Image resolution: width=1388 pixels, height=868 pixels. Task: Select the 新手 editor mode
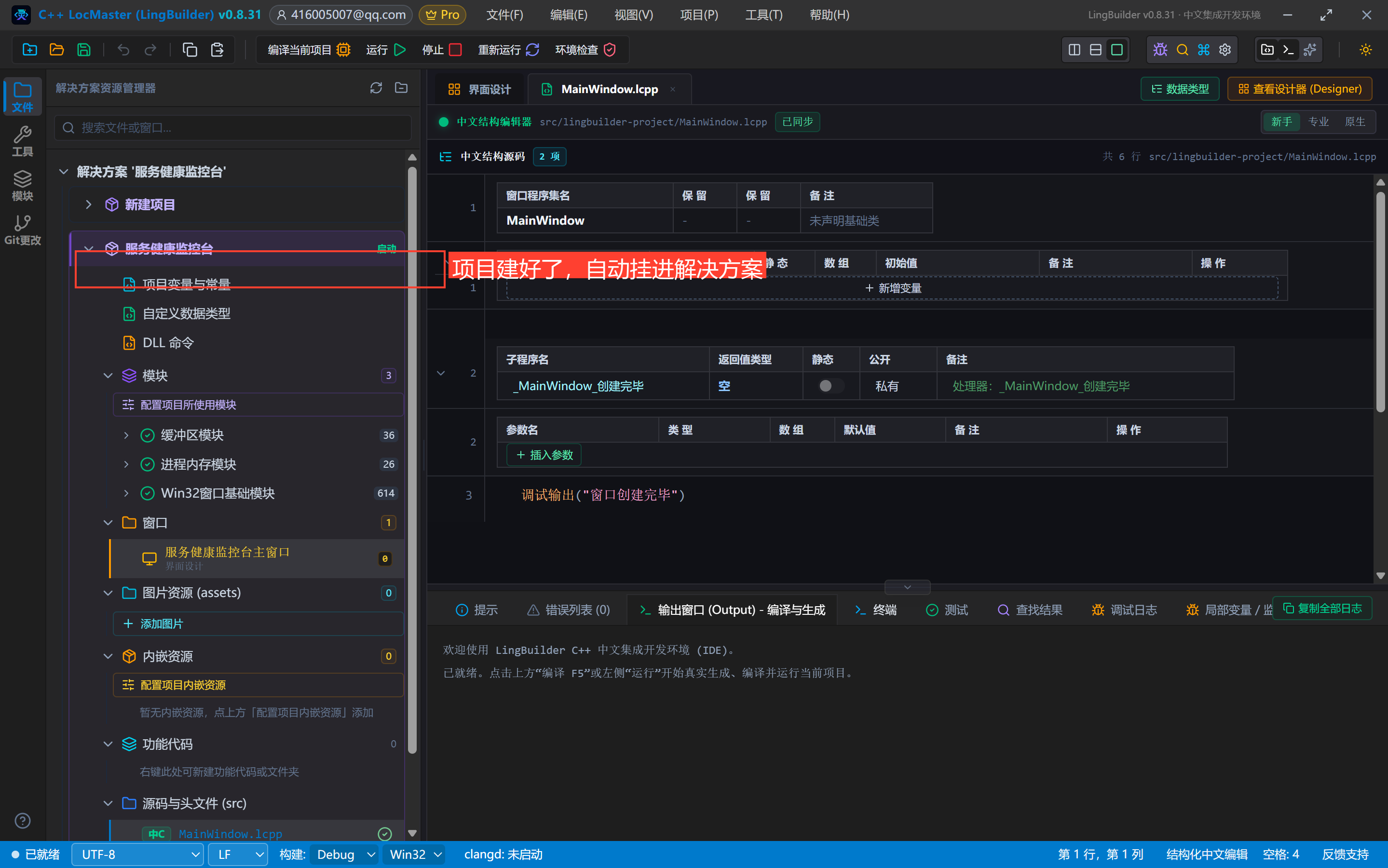(x=1281, y=122)
